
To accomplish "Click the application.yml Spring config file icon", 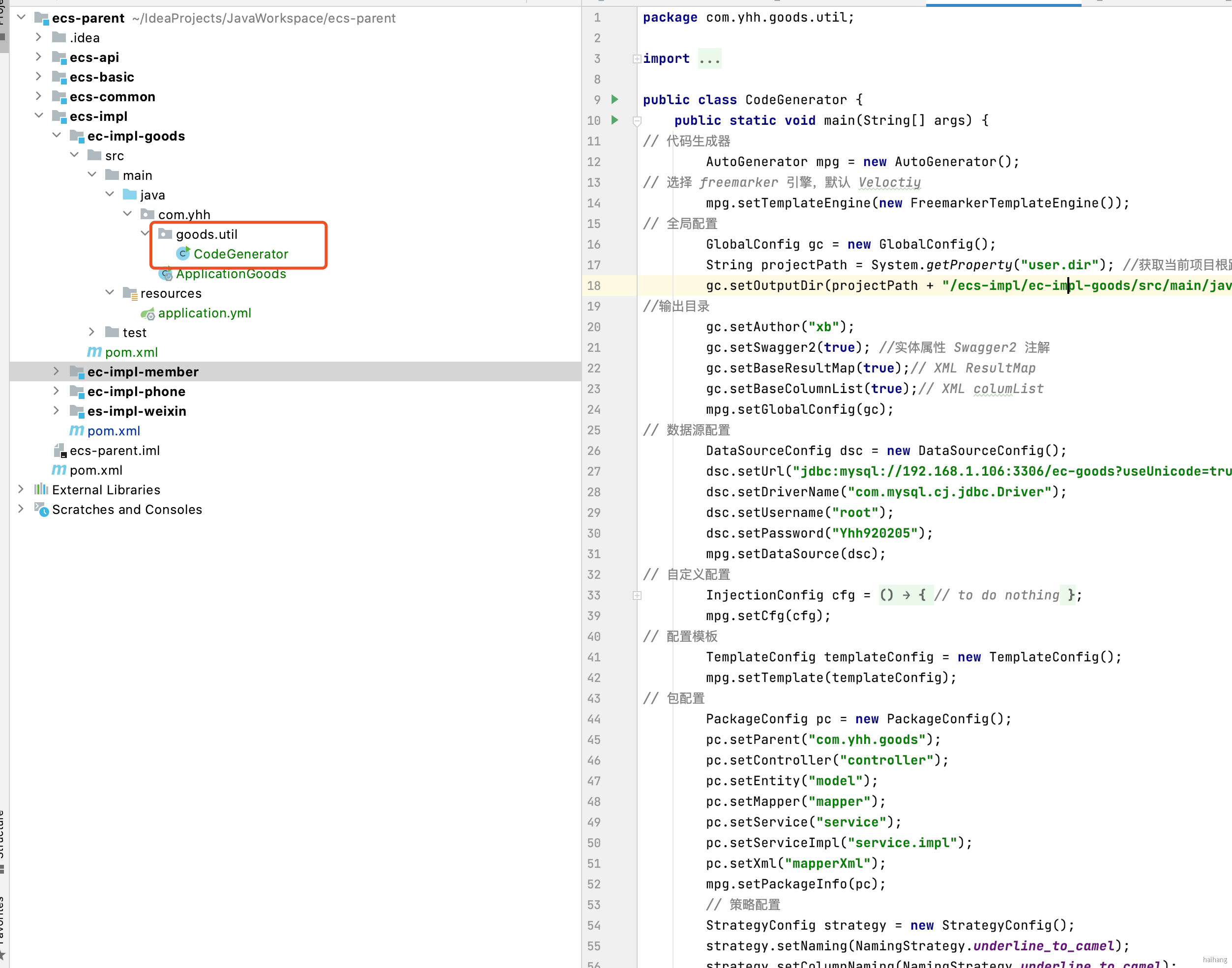I will 148,313.
